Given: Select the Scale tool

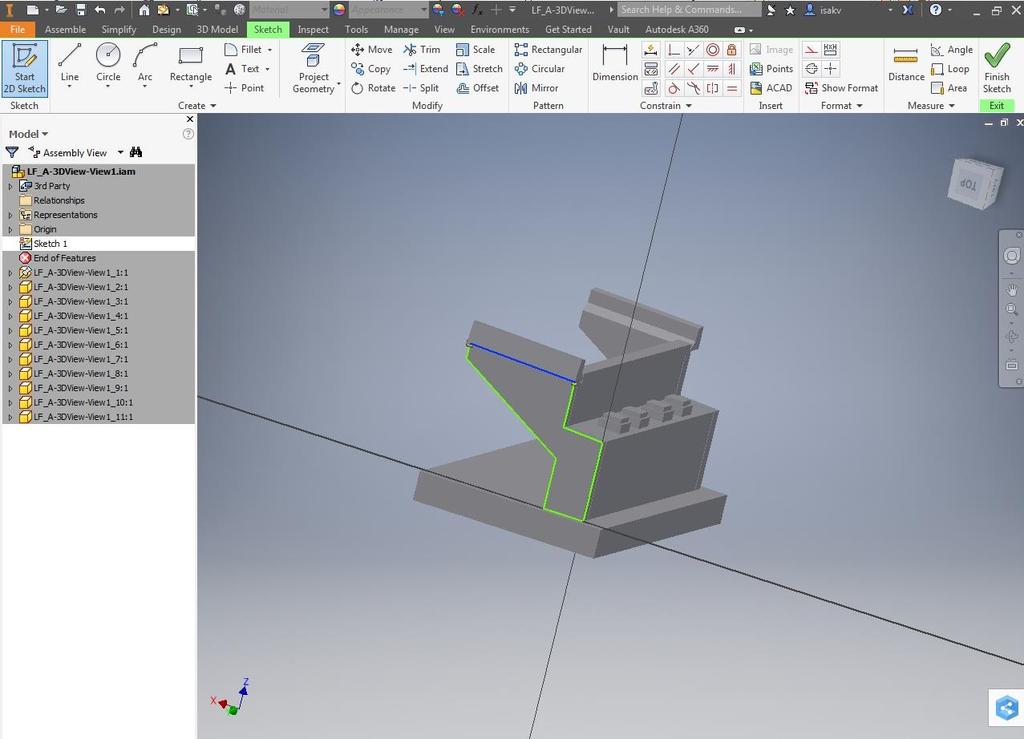Looking at the screenshot, I should point(475,50).
